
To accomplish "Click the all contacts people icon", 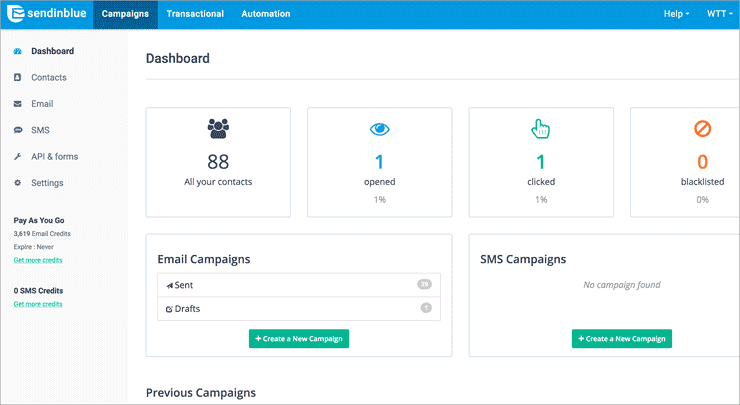I will click(x=218, y=128).
